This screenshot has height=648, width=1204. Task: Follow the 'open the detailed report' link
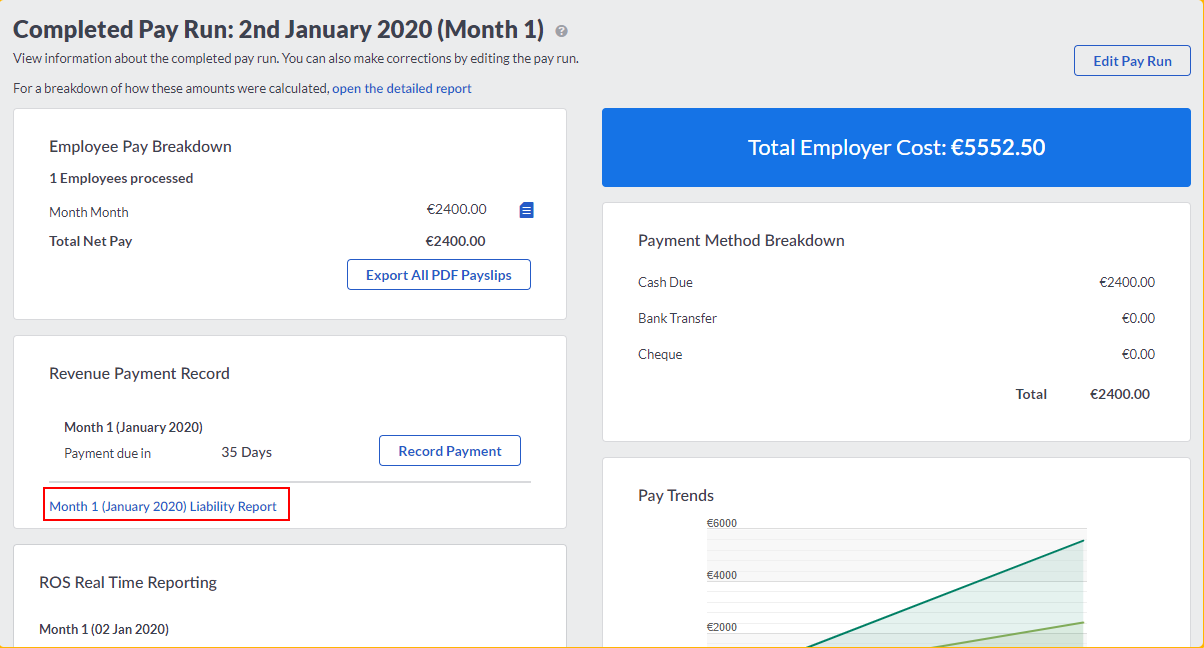click(x=402, y=88)
